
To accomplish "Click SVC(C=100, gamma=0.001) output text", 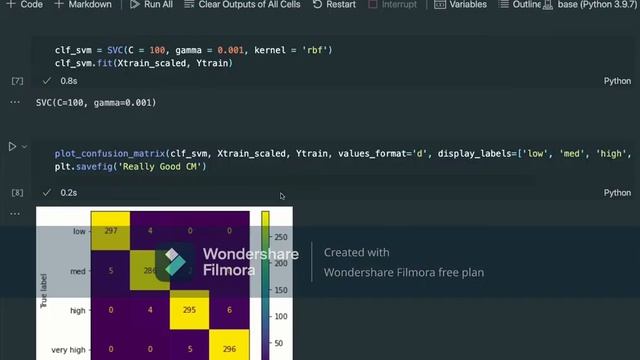I will (96, 102).
